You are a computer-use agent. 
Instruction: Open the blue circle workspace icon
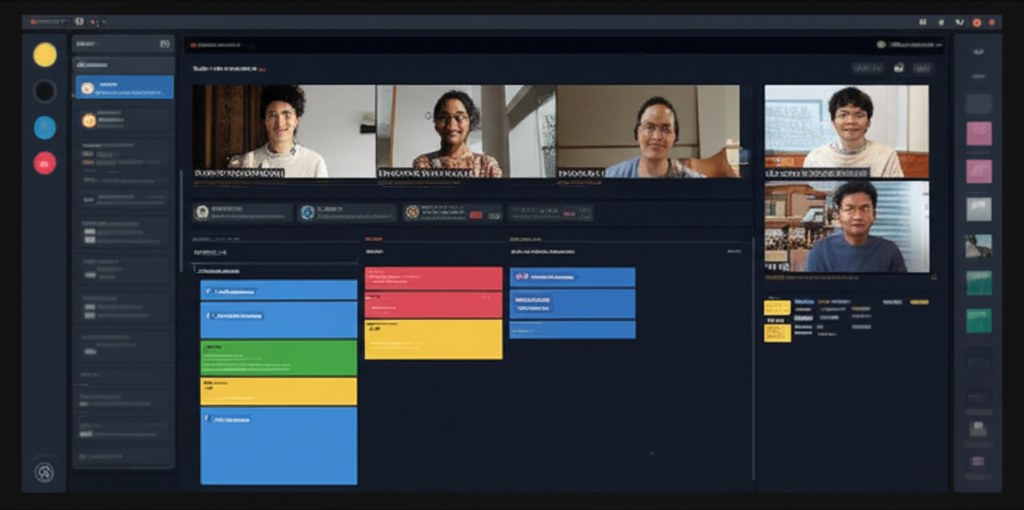point(45,127)
